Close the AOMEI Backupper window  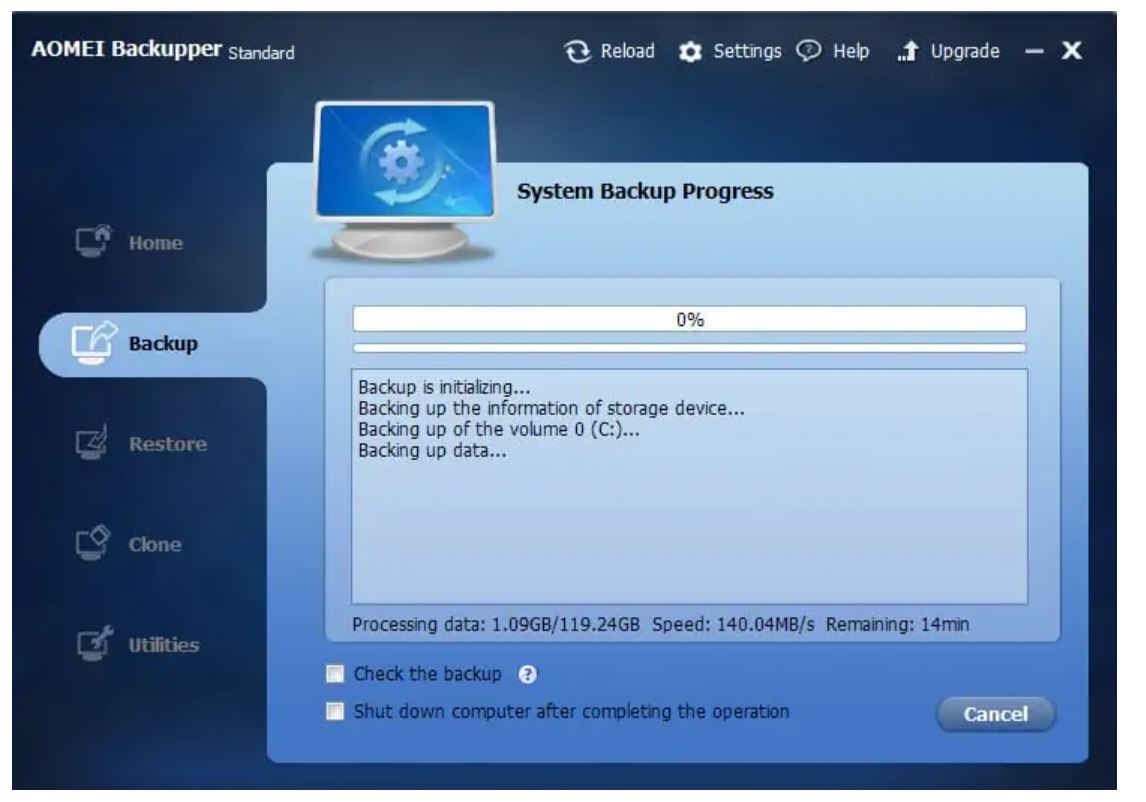click(x=1071, y=51)
